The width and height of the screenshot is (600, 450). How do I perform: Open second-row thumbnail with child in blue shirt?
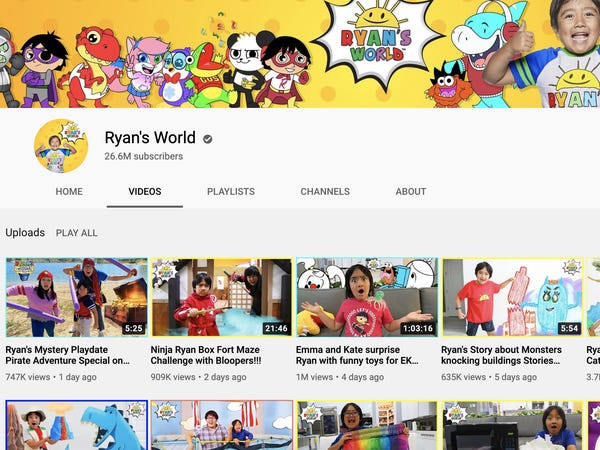click(512, 425)
